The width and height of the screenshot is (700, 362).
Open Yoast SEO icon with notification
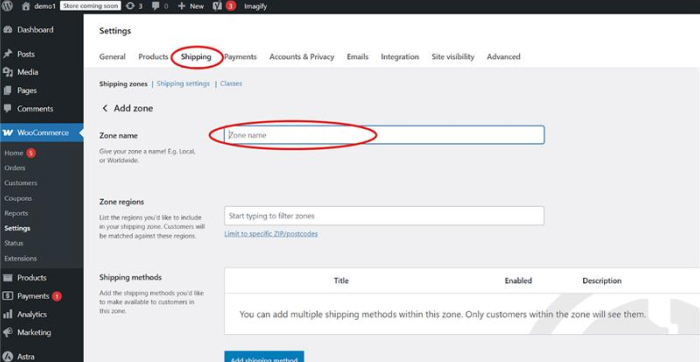coord(217,6)
